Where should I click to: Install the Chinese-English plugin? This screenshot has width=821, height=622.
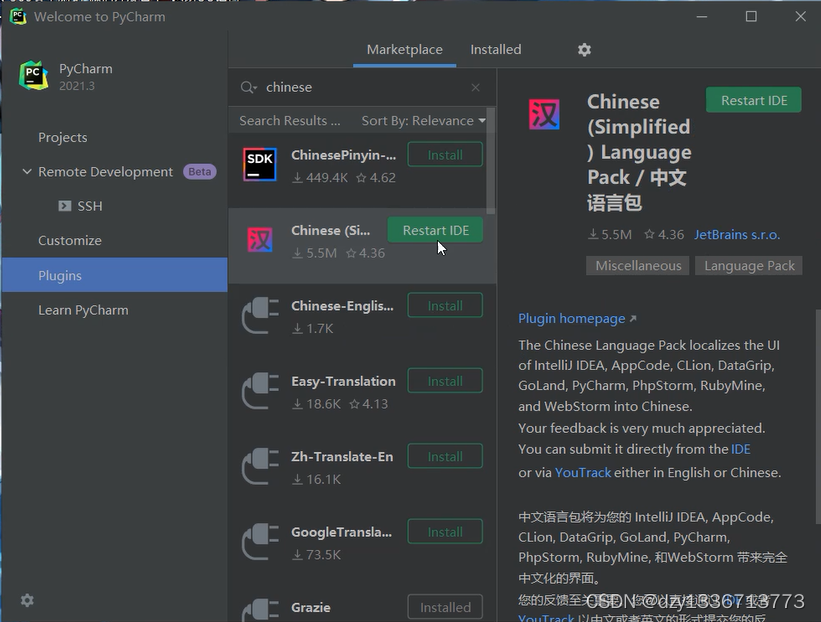click(x=445, y=305)
